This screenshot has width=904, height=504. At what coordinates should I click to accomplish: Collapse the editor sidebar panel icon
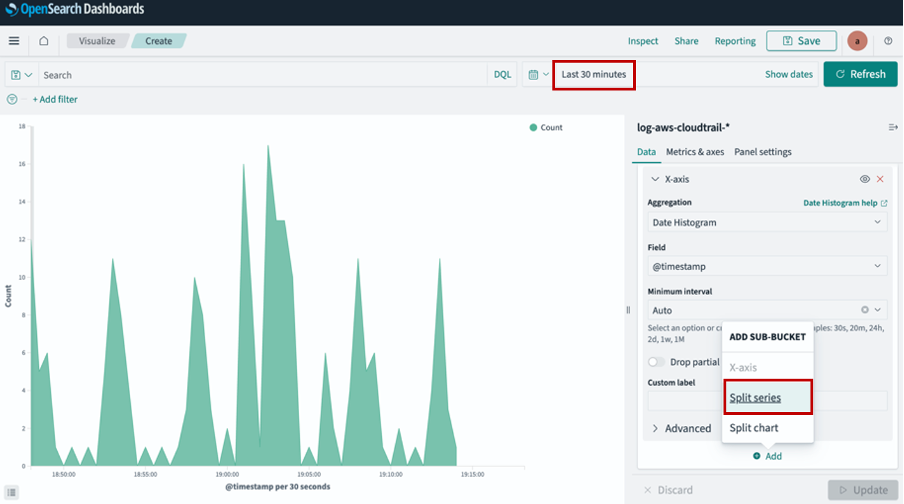[x=892, y=127]
